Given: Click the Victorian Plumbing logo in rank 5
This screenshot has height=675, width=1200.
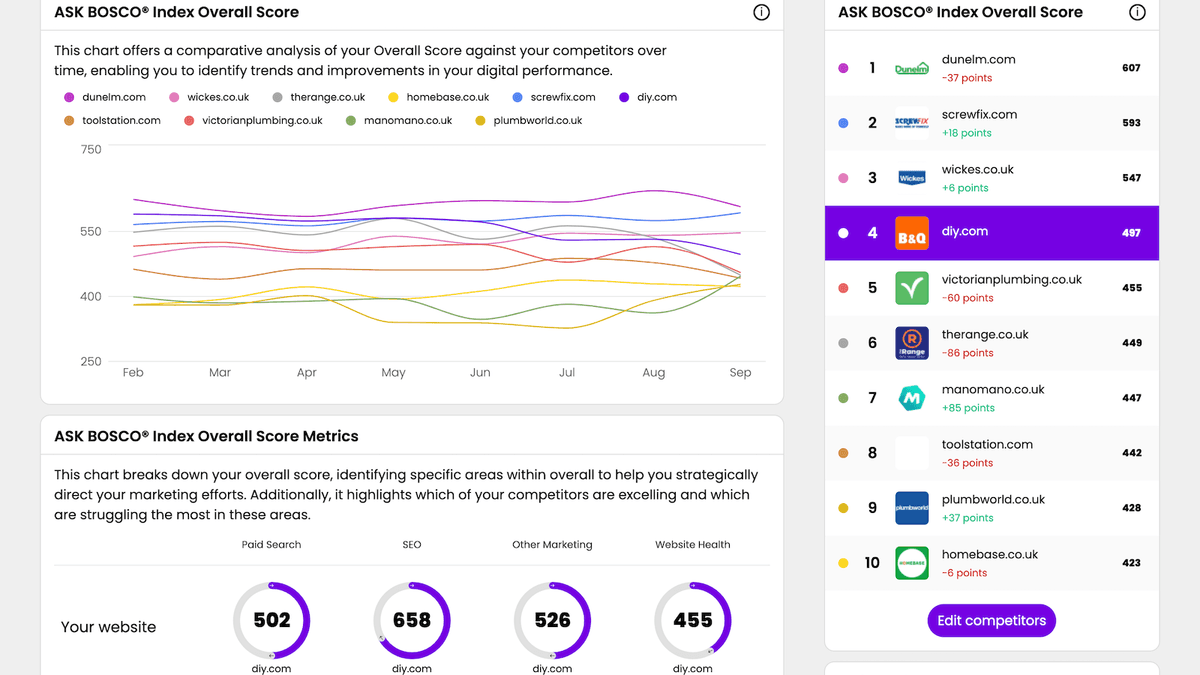Looking at the screenshot, I should pos(911,287).
